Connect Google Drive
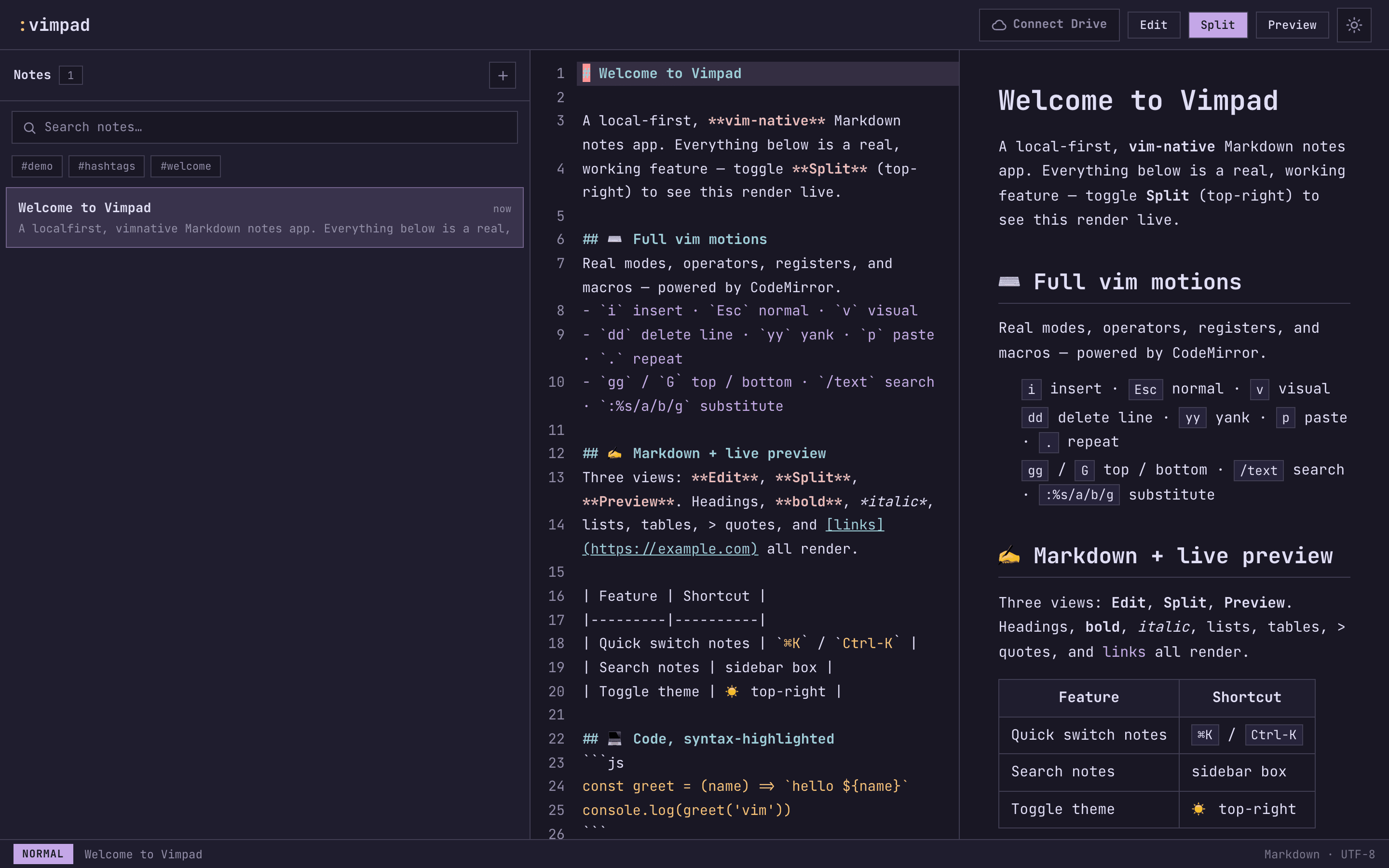 [x=1049, y=25]
